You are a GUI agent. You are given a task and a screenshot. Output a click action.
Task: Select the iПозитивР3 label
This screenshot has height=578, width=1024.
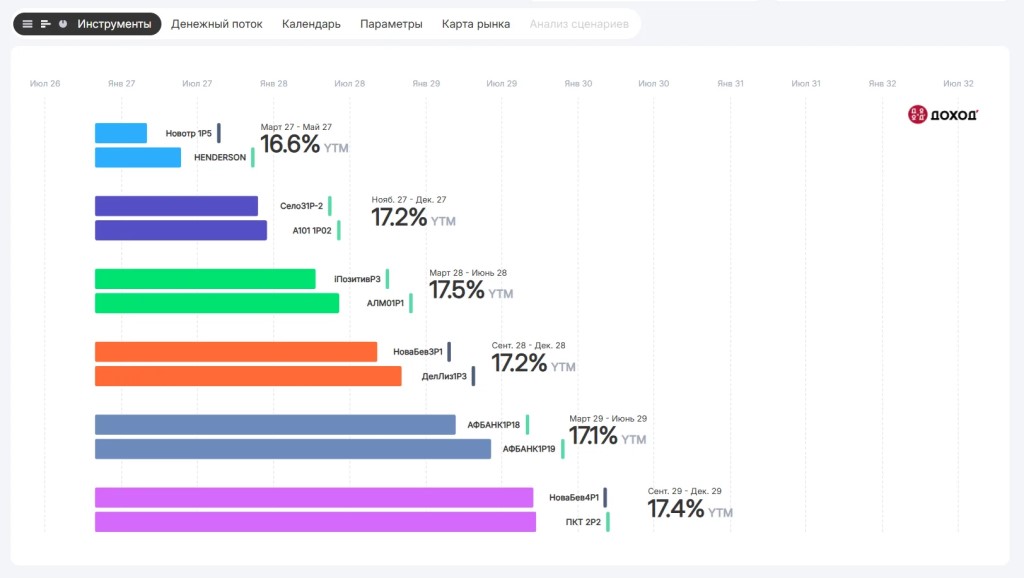[x=357, y=279]
